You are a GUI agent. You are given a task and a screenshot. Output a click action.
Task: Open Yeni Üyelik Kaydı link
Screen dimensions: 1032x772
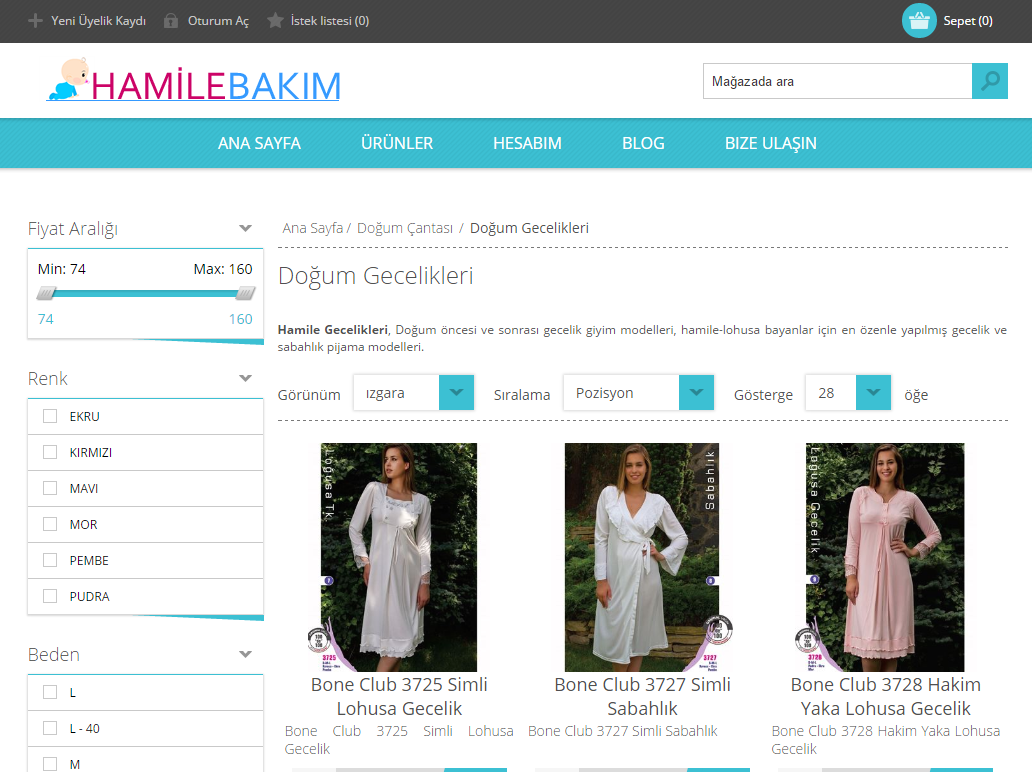[98, 21]
